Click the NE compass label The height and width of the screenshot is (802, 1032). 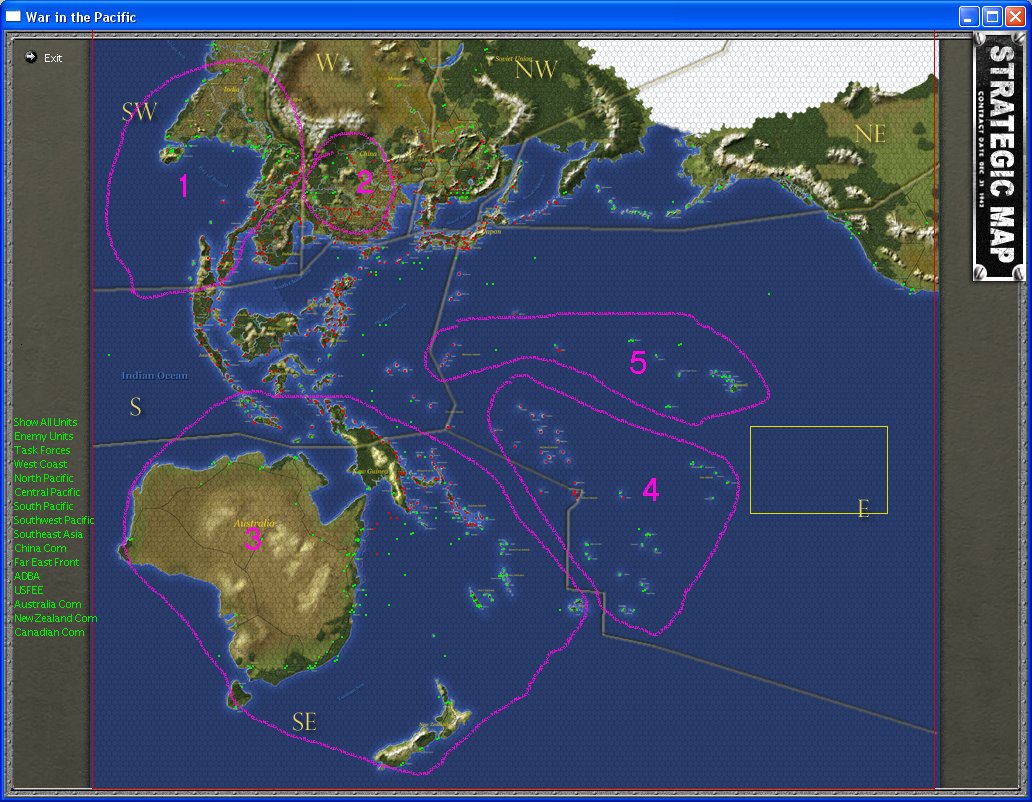tap(869, 134)
